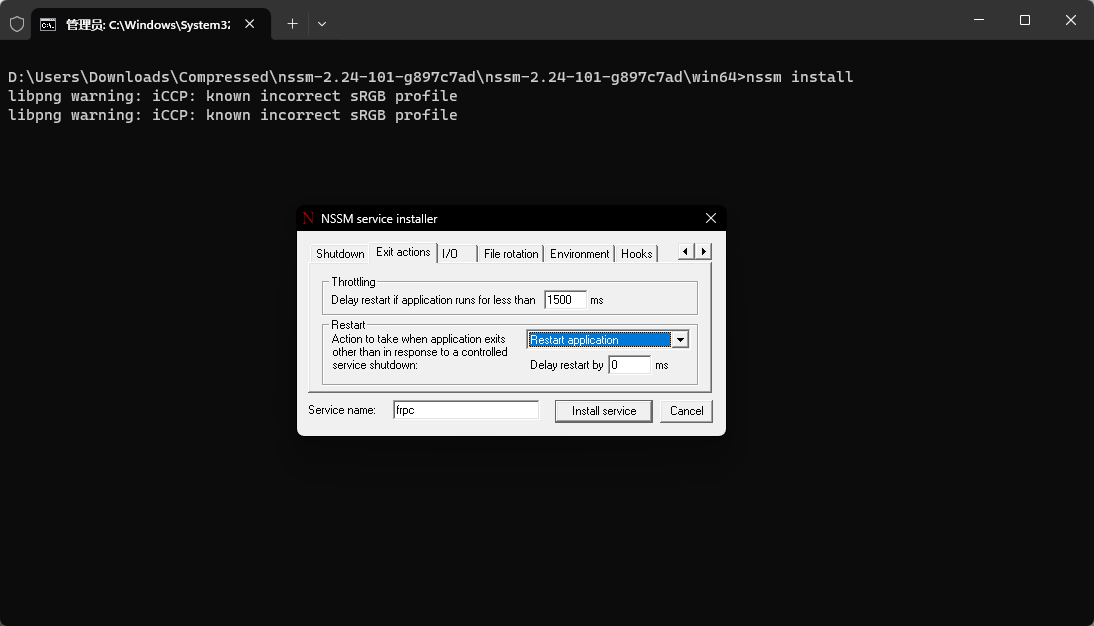Minimize the terminal window
This screenshot has height=626, width=1094.
(x=979, y=20)
